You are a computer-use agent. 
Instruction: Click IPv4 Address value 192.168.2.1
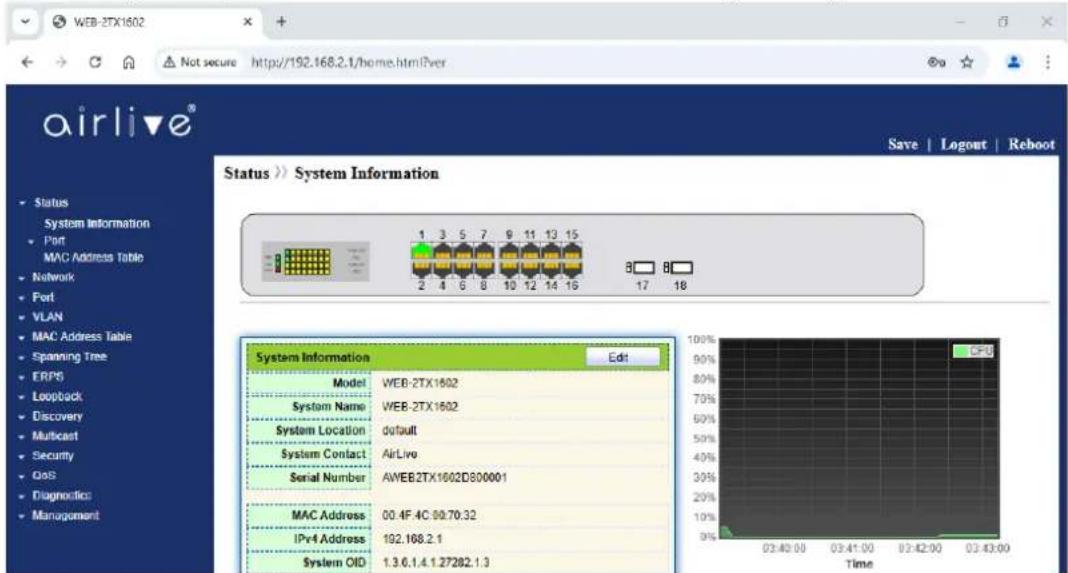click(x=412, y=539)
